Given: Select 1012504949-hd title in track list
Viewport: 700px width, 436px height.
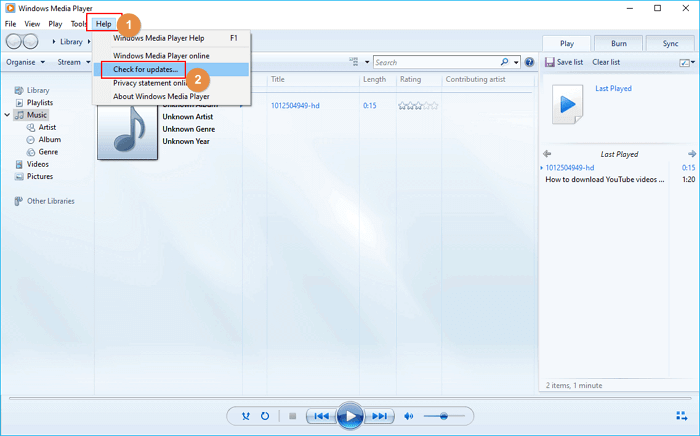Looking at the screenshot, I should [295, 105].
